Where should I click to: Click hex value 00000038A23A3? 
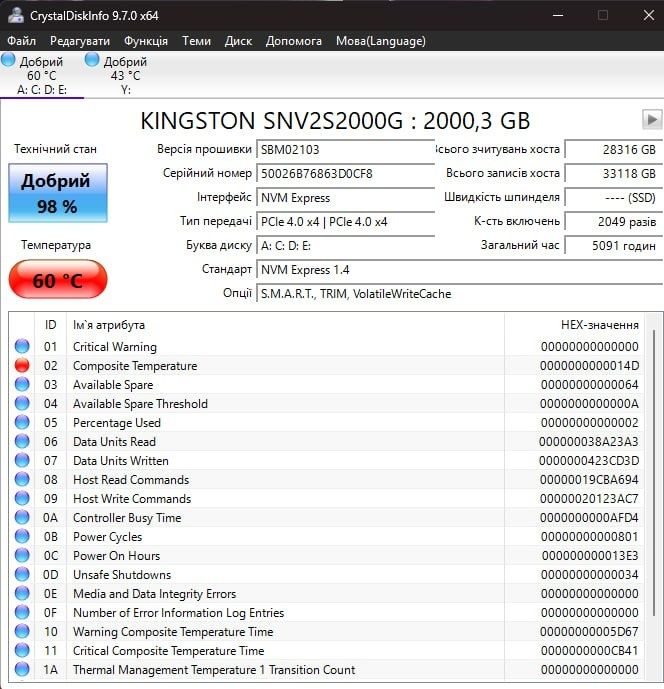pyautogui.click(x=589, y=442)
